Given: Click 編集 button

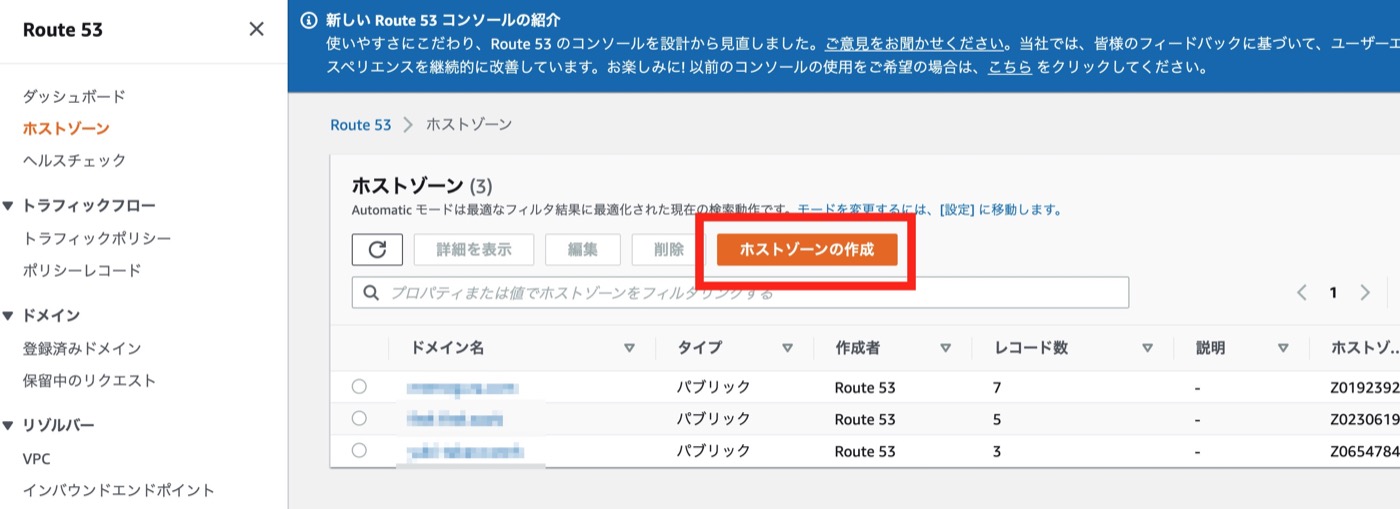Looking at the screenshot, I should coord(583,250).
